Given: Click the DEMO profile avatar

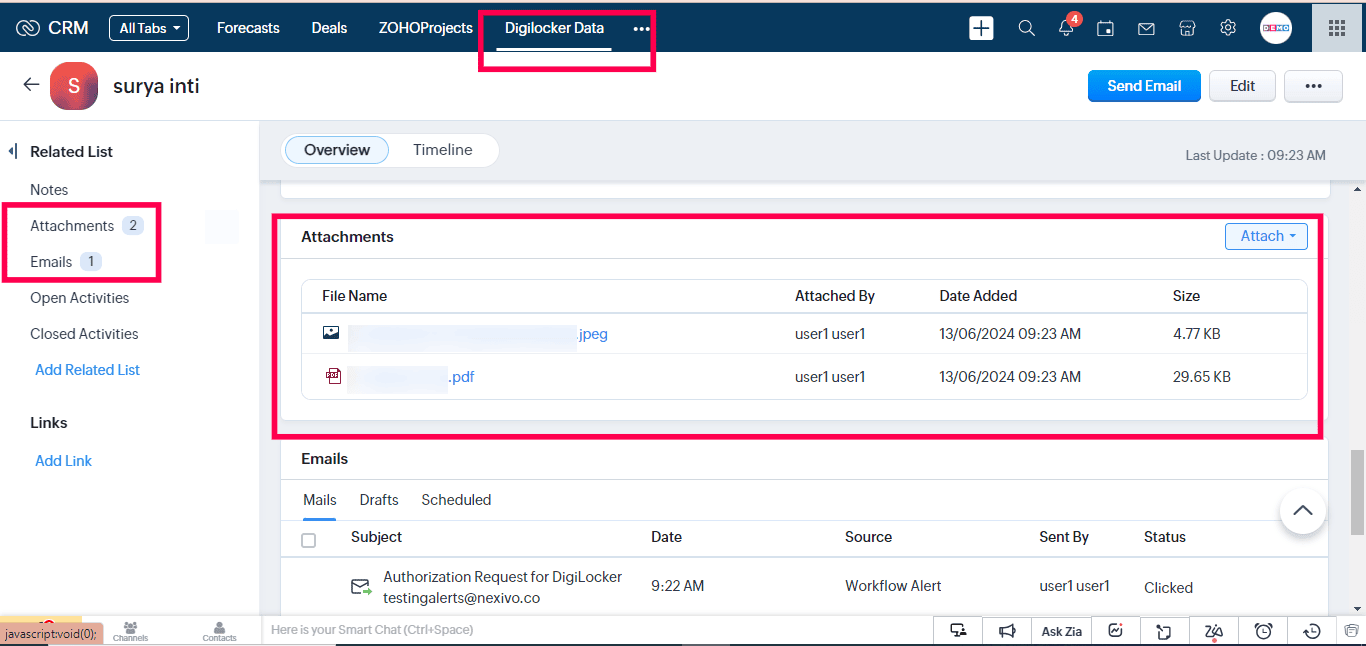Looking at the screenshot, I should tap(1276, 28).
